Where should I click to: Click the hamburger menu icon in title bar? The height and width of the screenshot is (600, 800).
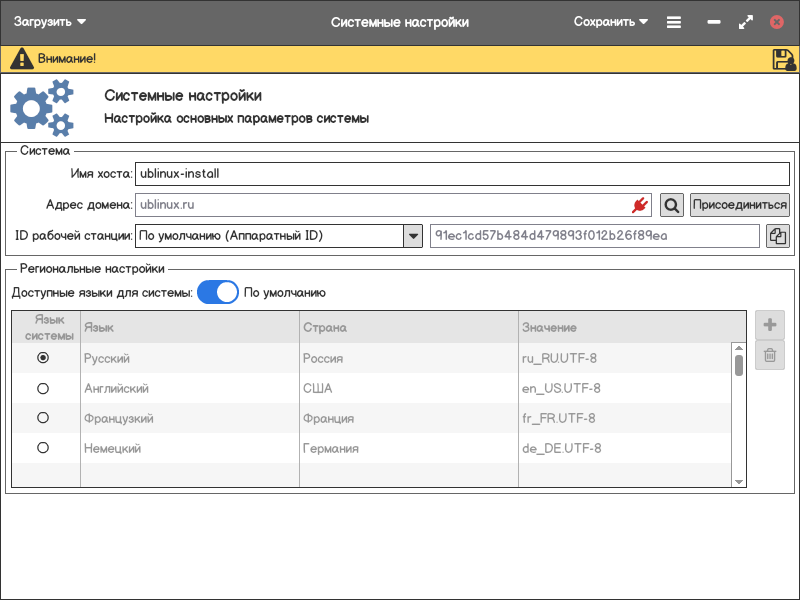674,22
